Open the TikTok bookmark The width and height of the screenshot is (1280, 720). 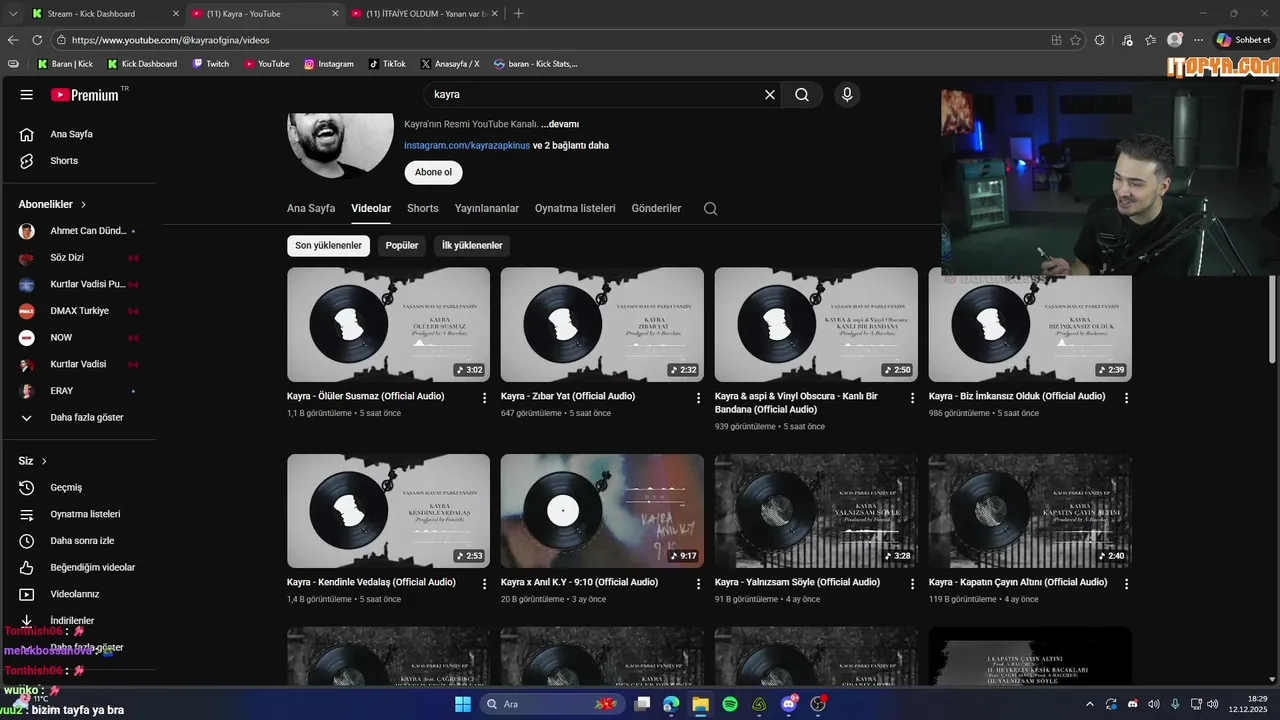pyautogui.click(x=387, y=64)
